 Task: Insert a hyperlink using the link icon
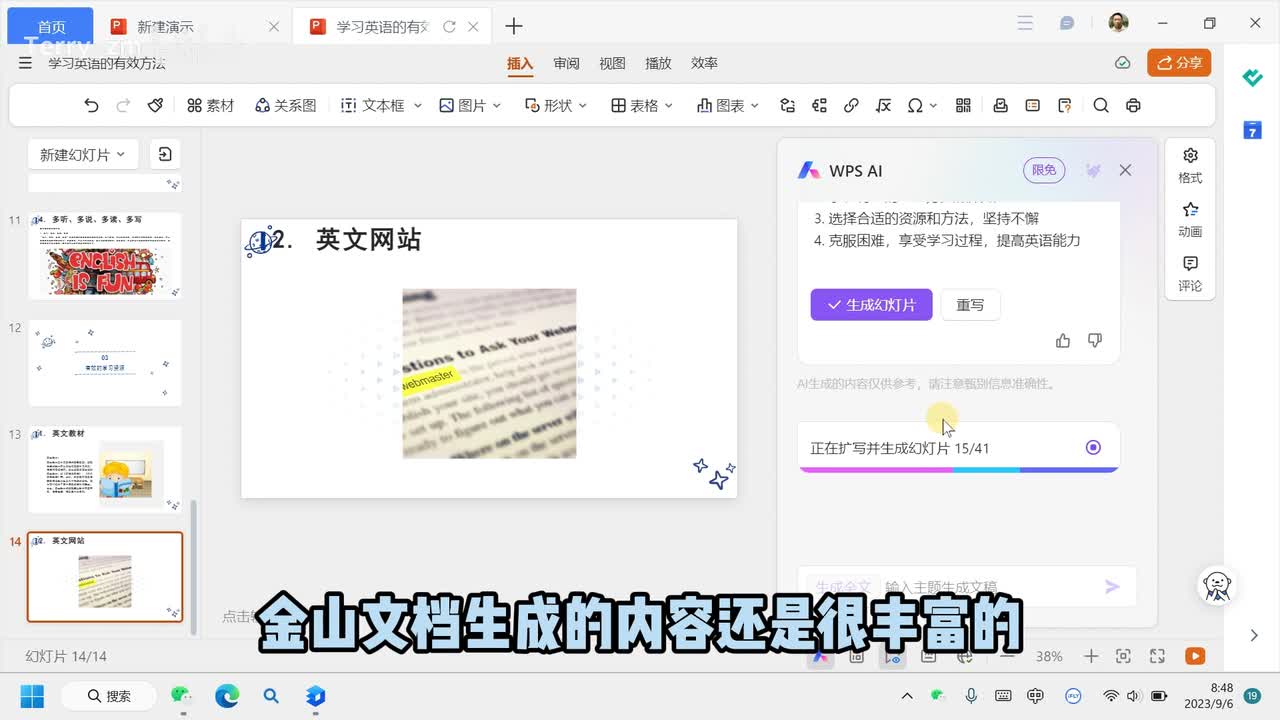tap(851, 105)
